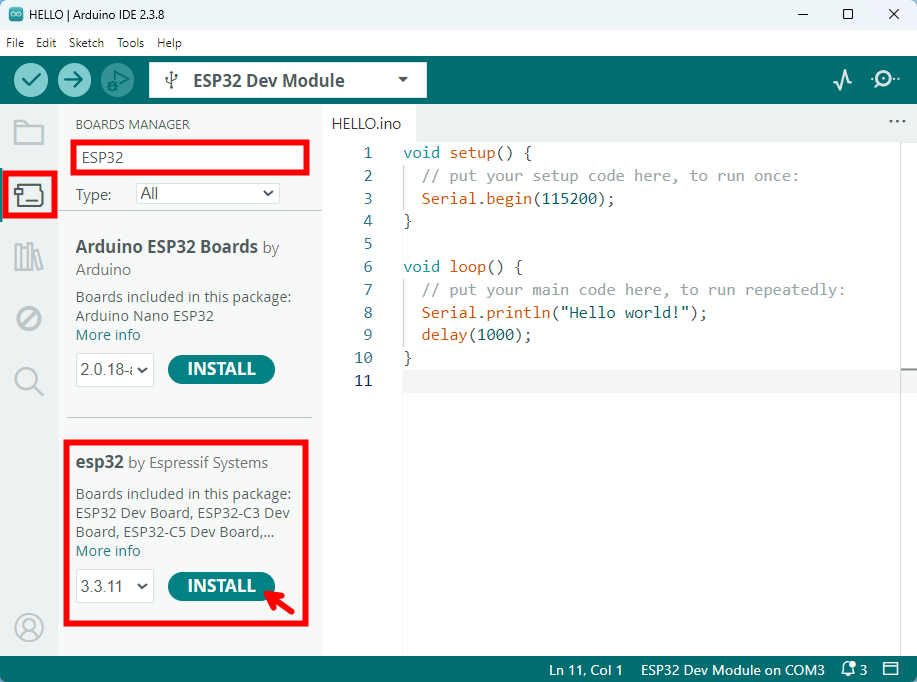The image size is (917, 682).
Task: Click the ESP32 Dev Module on COM3 status
Action: click(x=733, y=670)
